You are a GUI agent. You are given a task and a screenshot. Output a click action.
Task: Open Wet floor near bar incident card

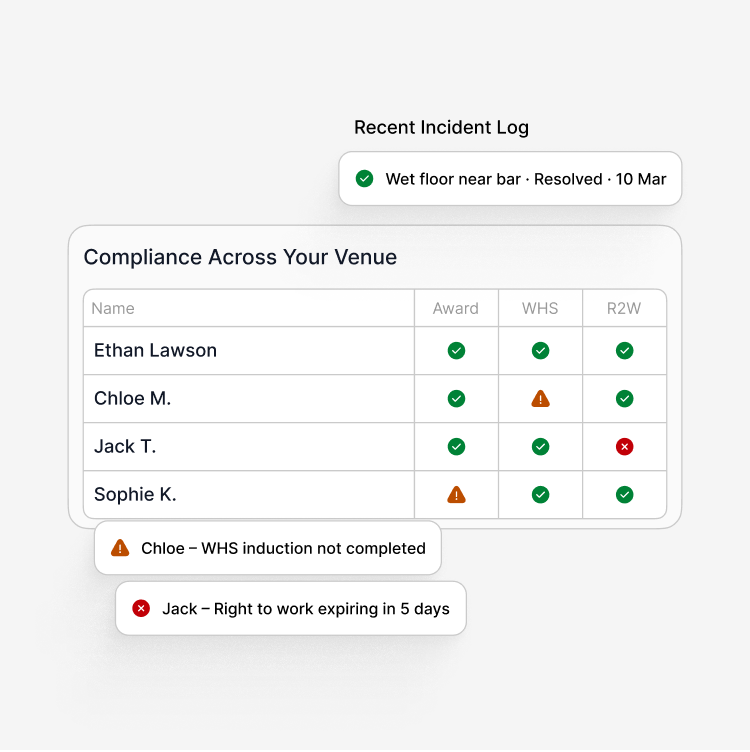[510, 178]
